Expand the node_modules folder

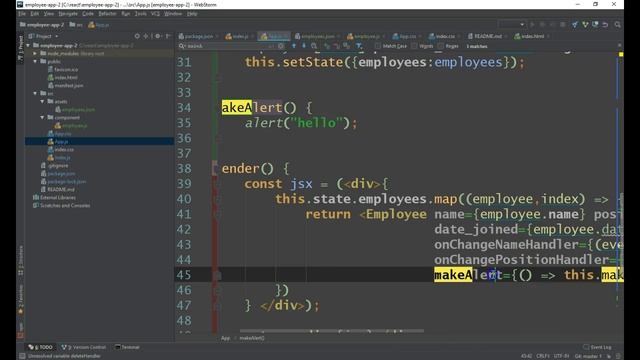click(35, 53)
